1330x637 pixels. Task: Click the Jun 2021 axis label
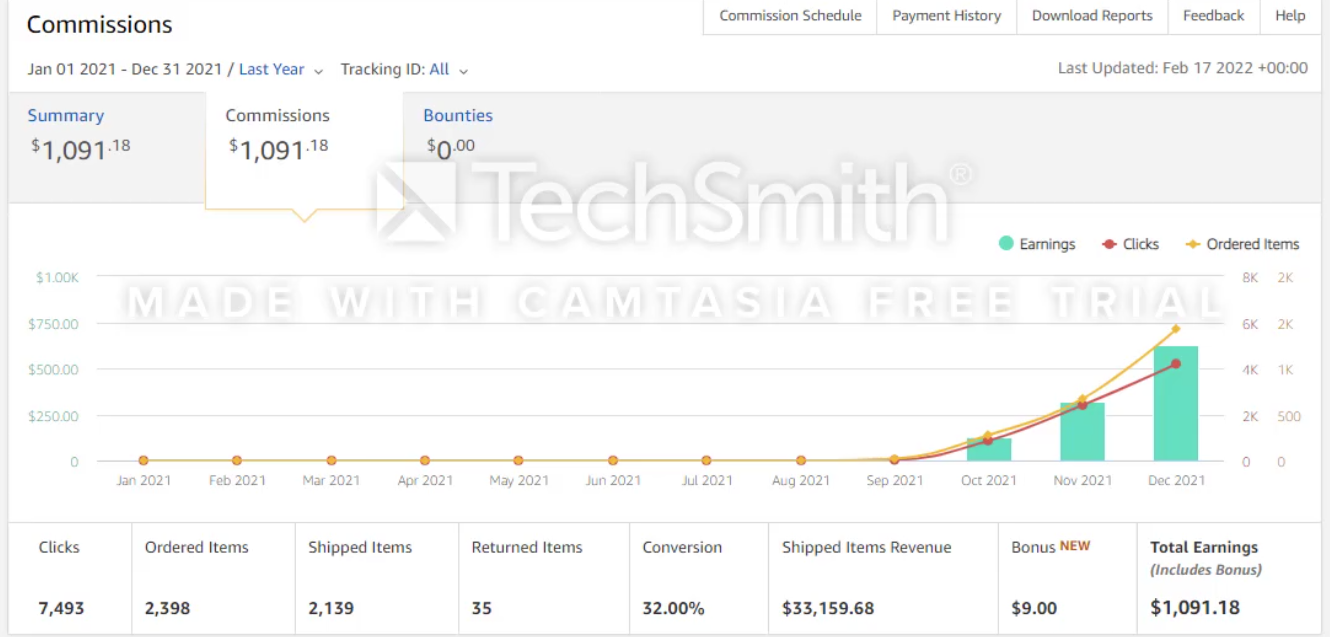coord(613,480)
